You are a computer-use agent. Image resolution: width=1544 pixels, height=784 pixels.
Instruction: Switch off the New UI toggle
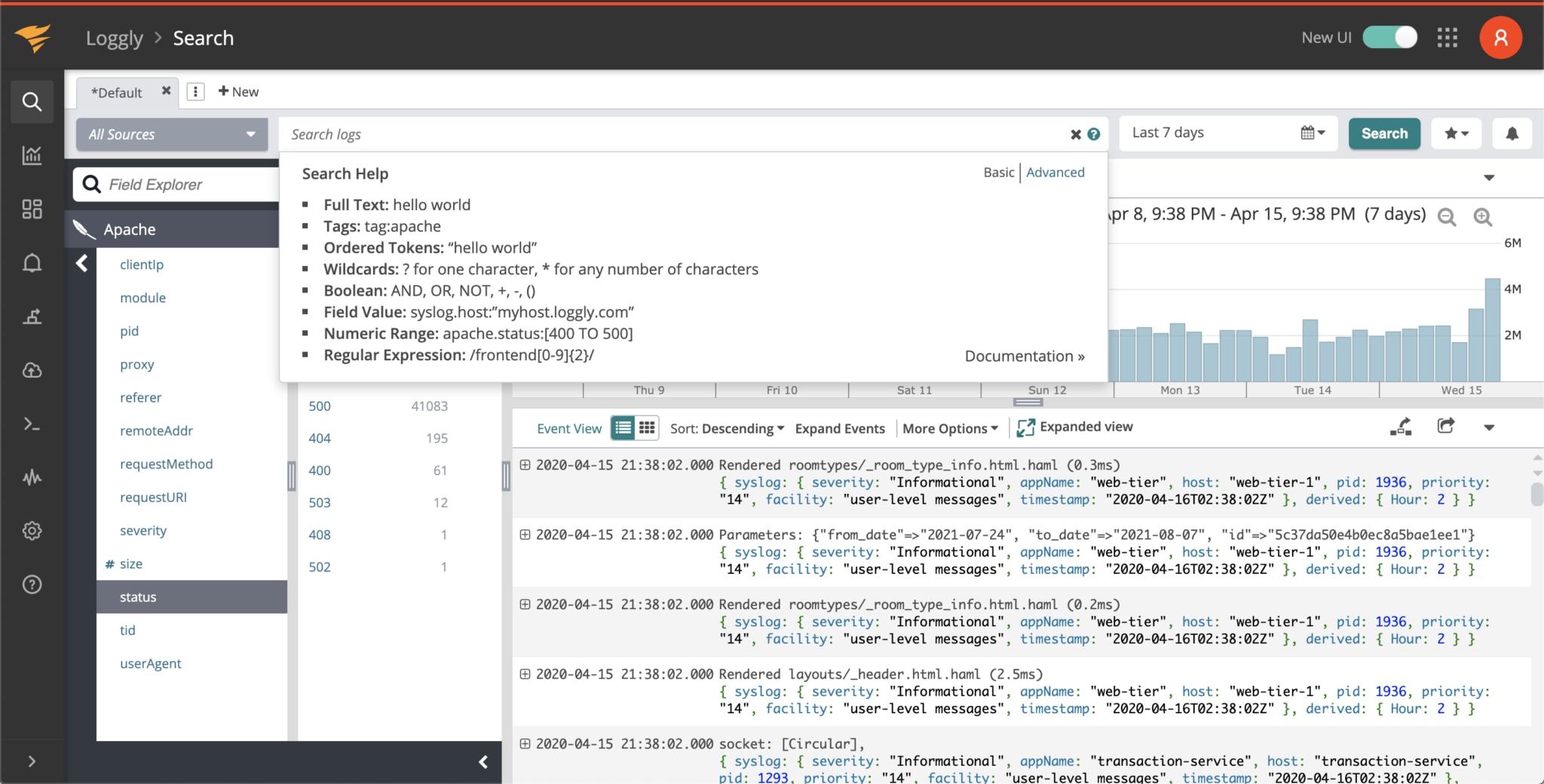[1389, 36]
